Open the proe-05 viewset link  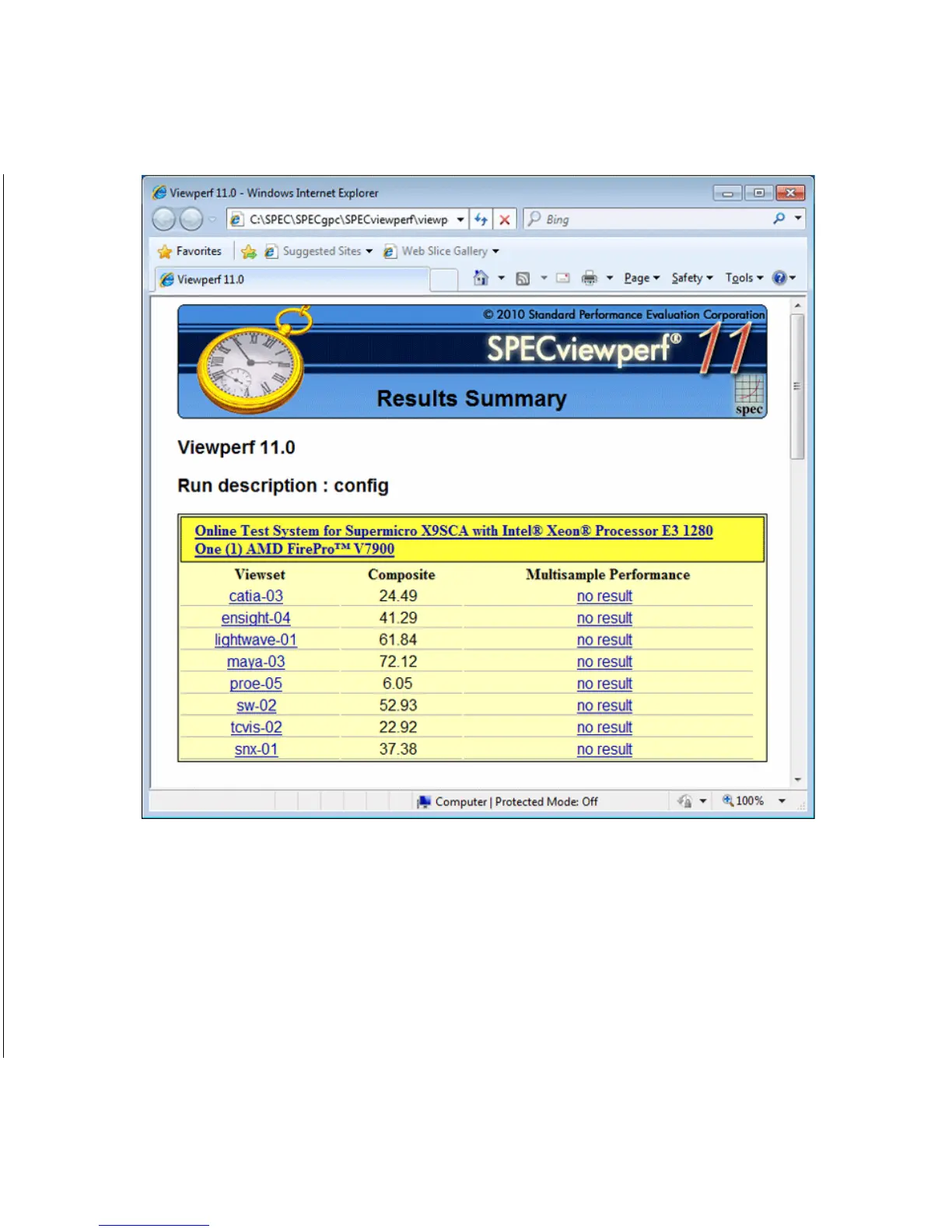(256, 683)
